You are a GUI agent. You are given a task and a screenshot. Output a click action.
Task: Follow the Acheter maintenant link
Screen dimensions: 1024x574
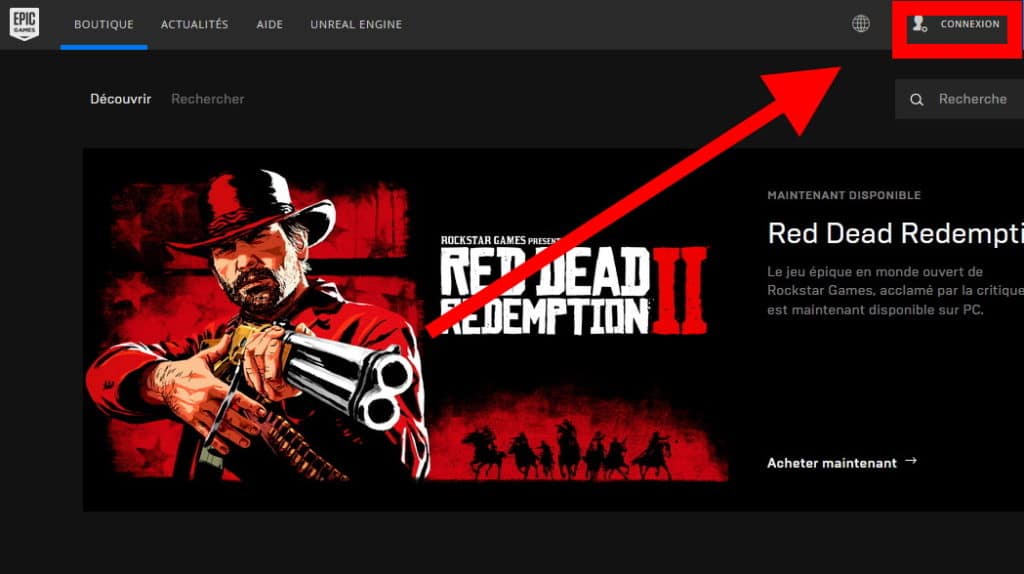click(x=831, y=463)
